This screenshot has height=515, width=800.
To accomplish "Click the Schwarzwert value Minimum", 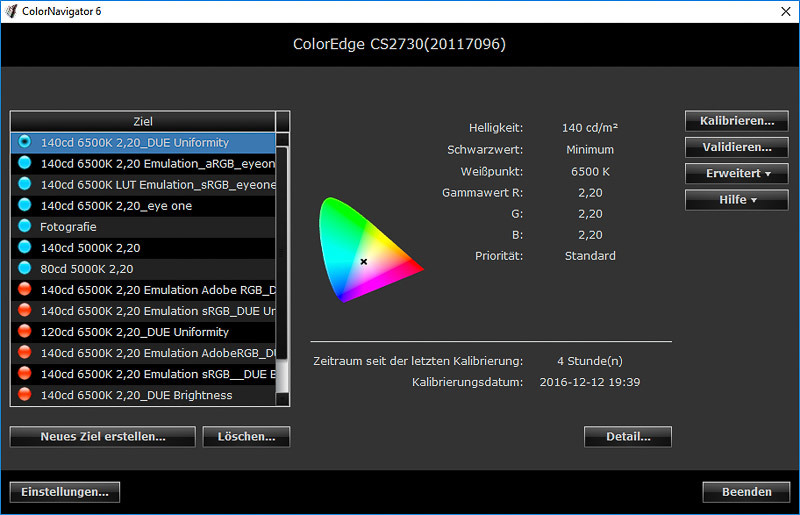I will click(590, 150).
